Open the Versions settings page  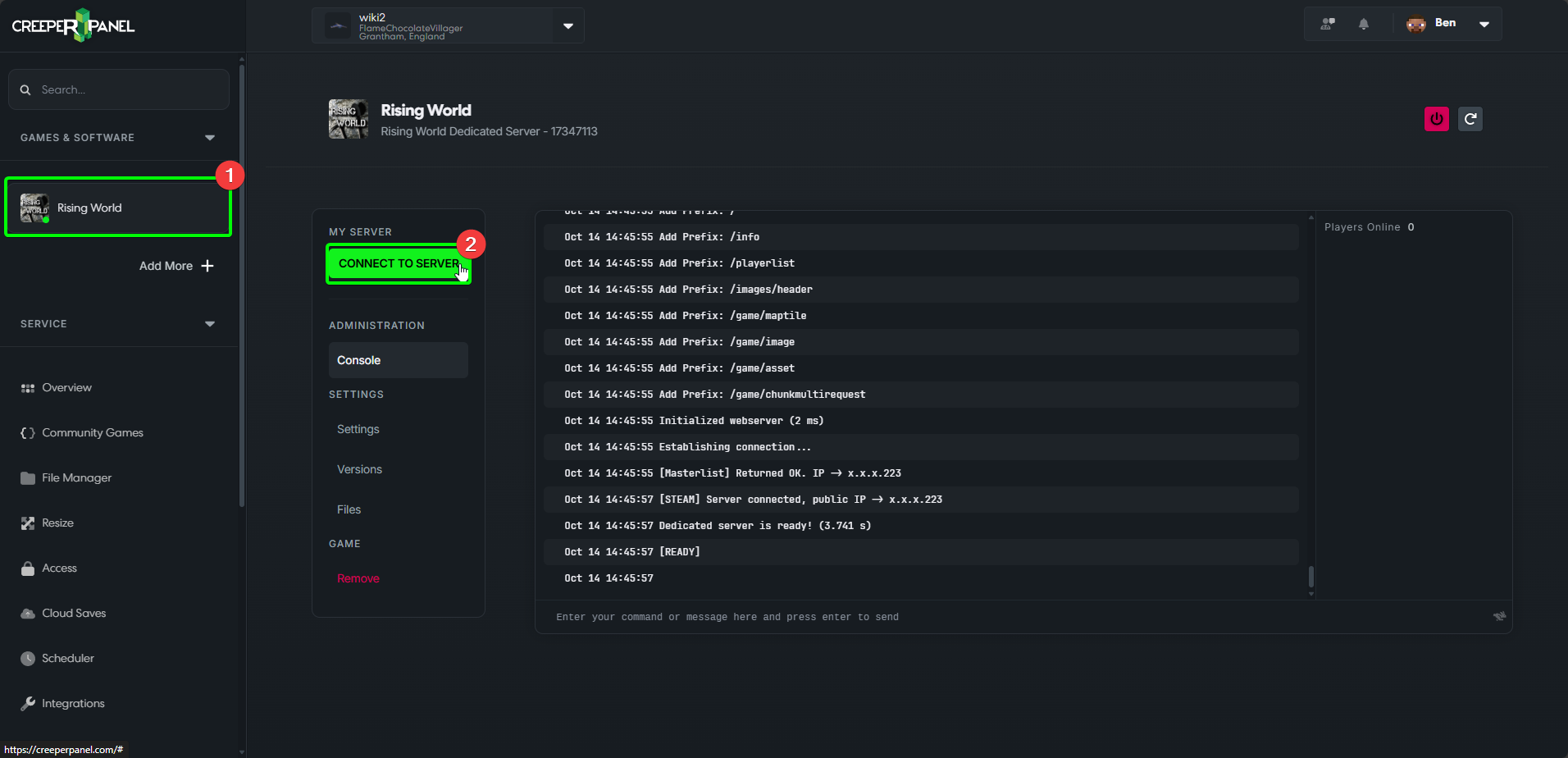[359, 469]
